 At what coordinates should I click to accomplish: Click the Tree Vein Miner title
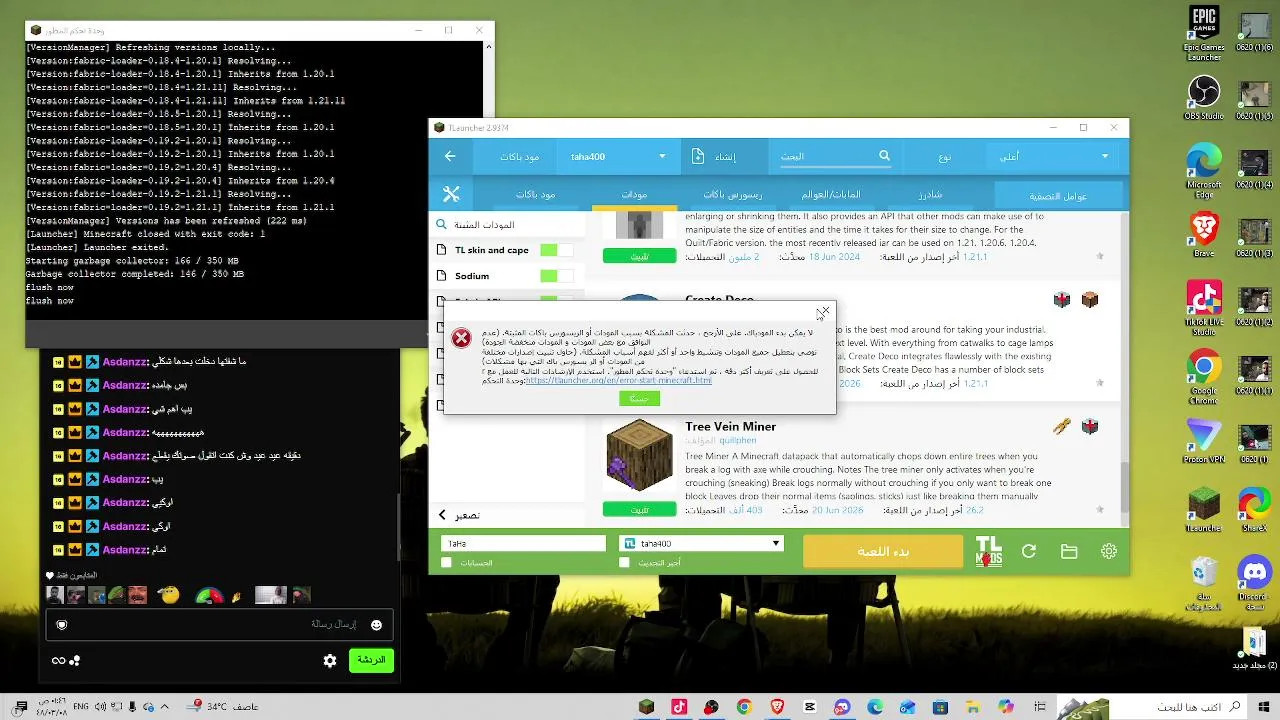coord(731,426)
